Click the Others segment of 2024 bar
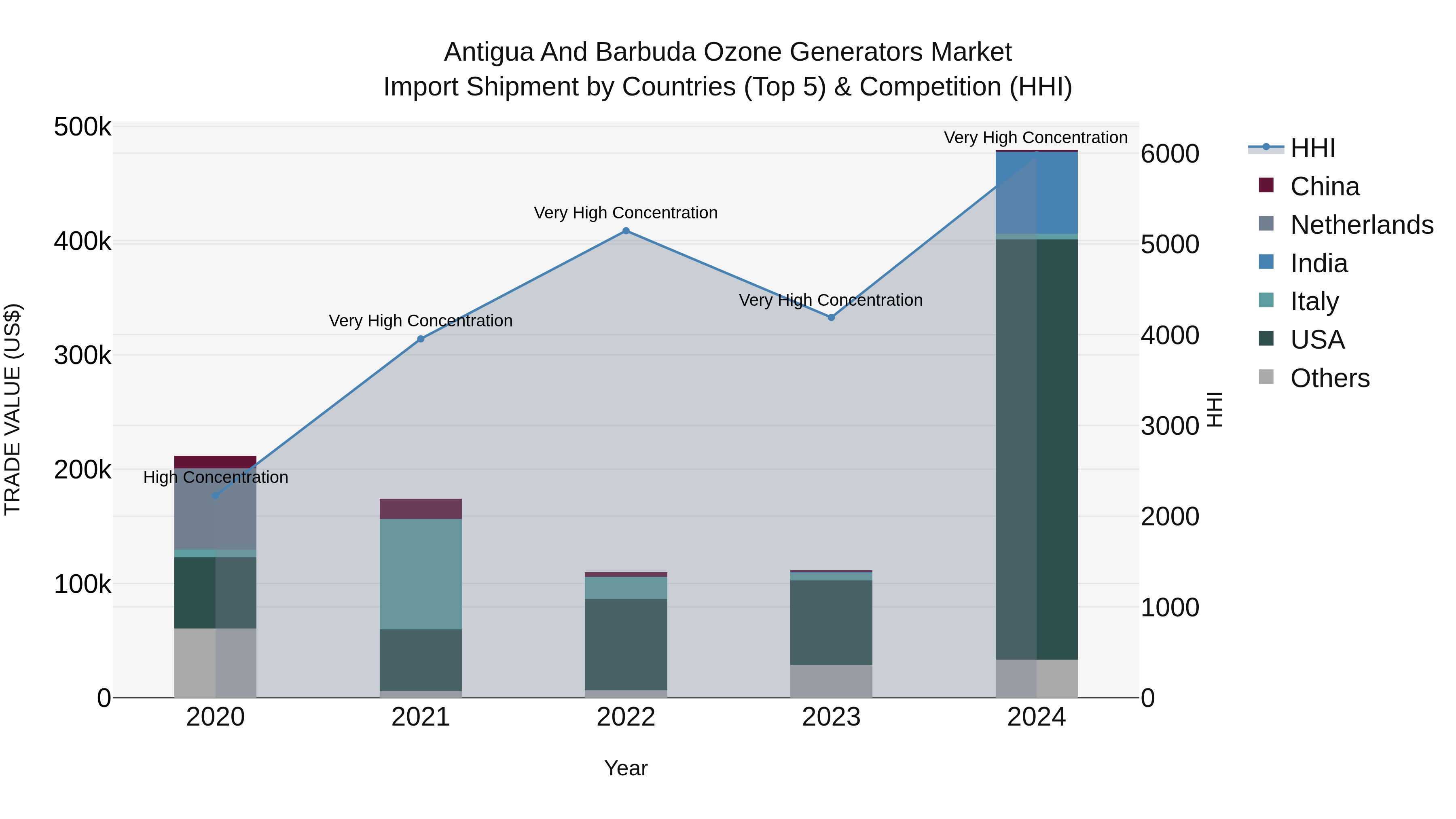Viewport: 1456px width, 819px height. click(x=1037, y=678)
